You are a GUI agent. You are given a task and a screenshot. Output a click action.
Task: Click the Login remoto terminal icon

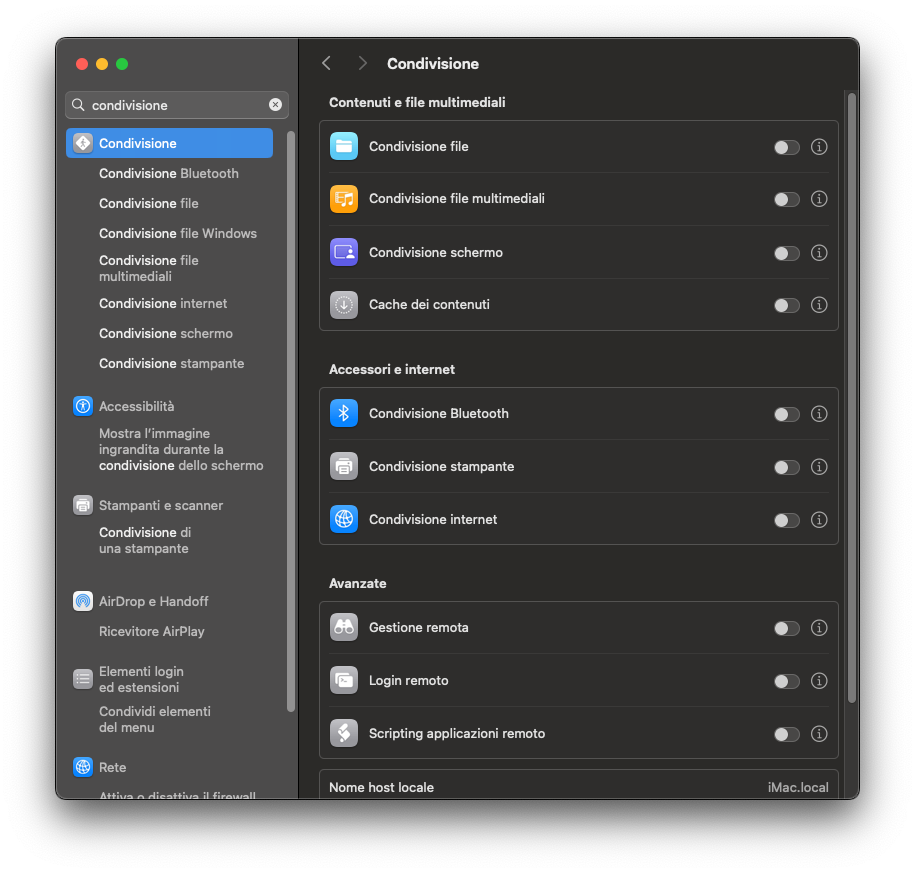coord(344,680)
